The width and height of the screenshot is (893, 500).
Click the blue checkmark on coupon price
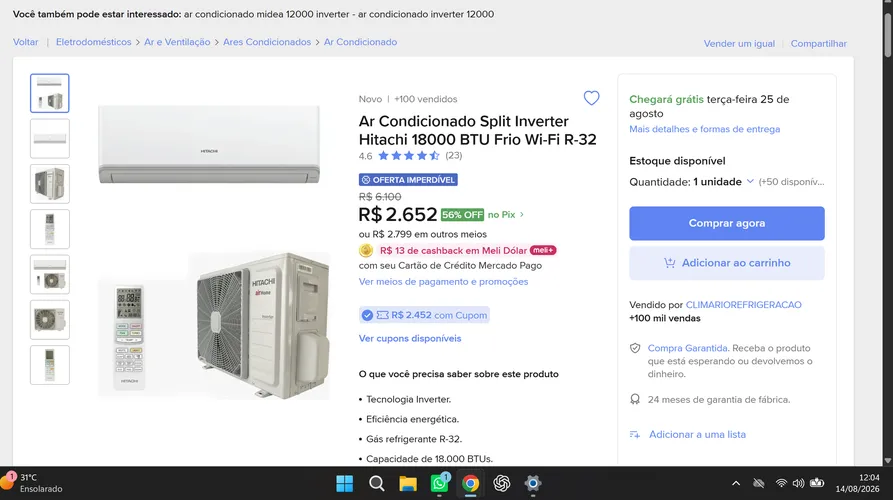point(367,315)
